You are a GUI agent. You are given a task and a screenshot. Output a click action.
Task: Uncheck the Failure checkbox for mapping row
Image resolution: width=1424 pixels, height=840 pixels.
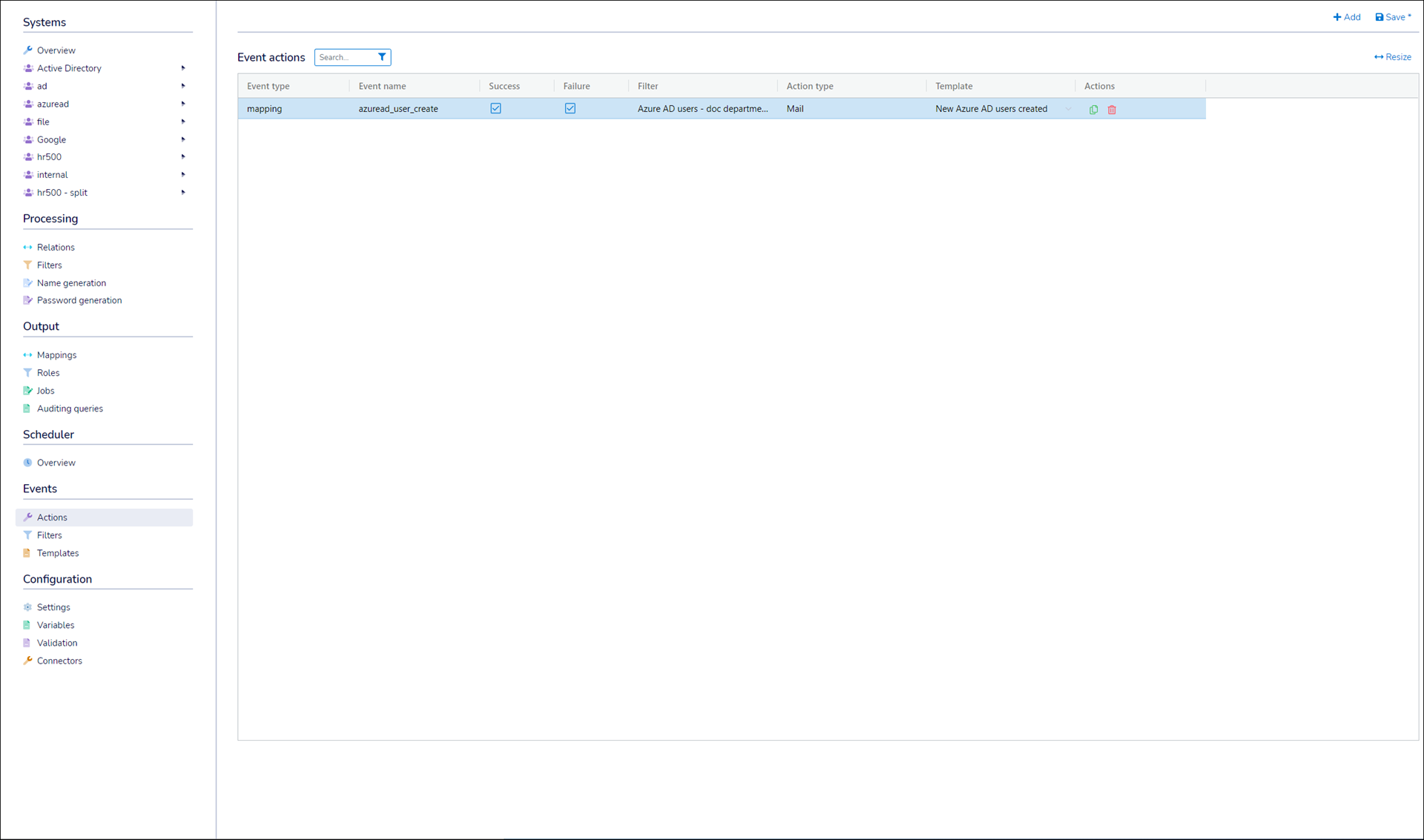click(570, 108)
